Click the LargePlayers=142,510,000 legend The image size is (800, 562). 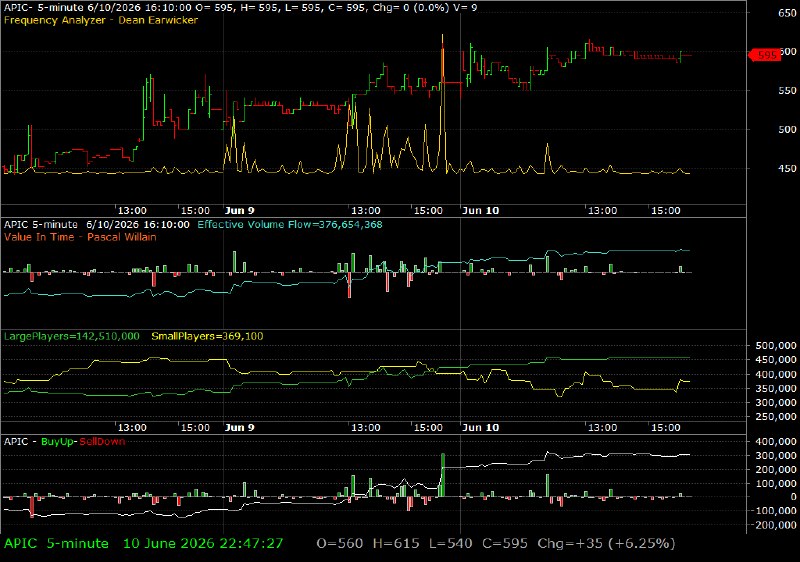click(x=71, y=336)
